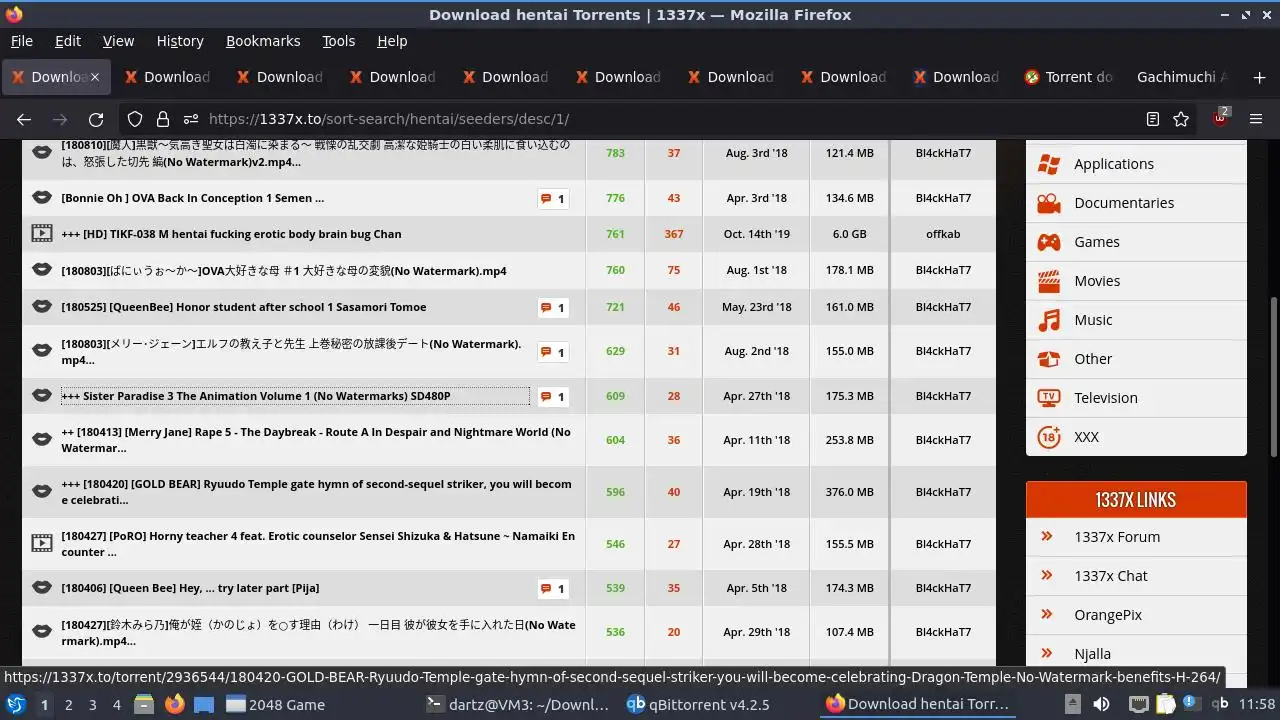Open uploader offkab profile link
This screenshot has width=1280, height=720.
(x=943, y=234)
